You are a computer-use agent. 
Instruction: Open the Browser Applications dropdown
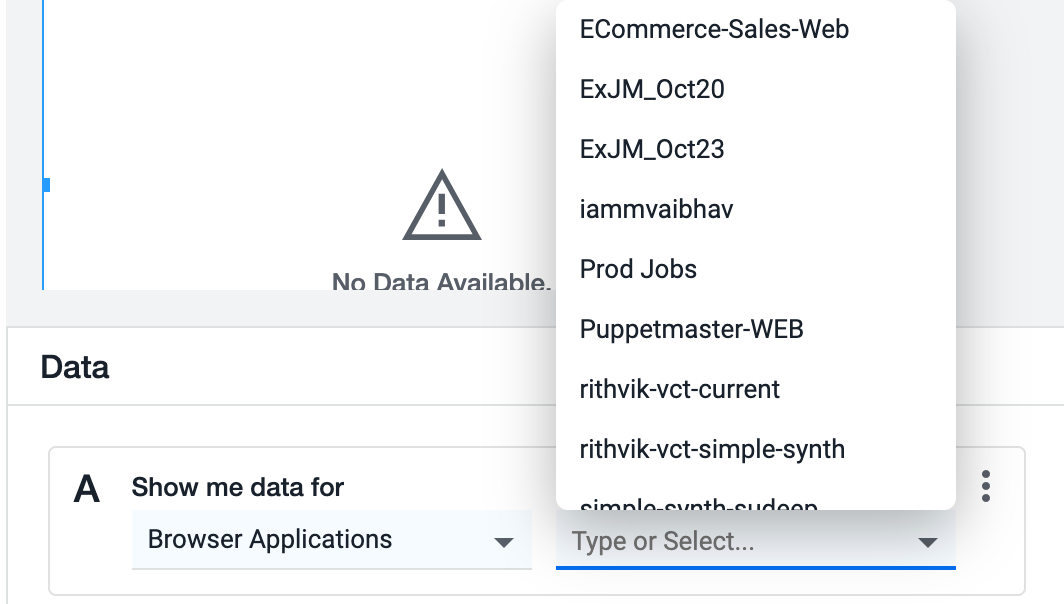[332, 540]
